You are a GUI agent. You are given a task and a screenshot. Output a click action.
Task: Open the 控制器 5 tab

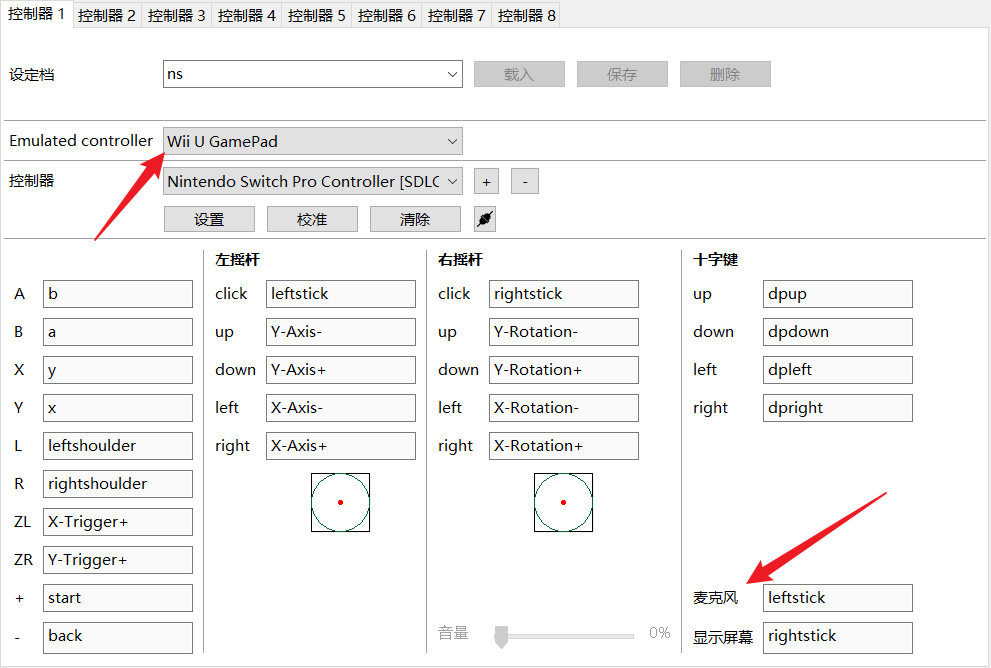point(317,15)
